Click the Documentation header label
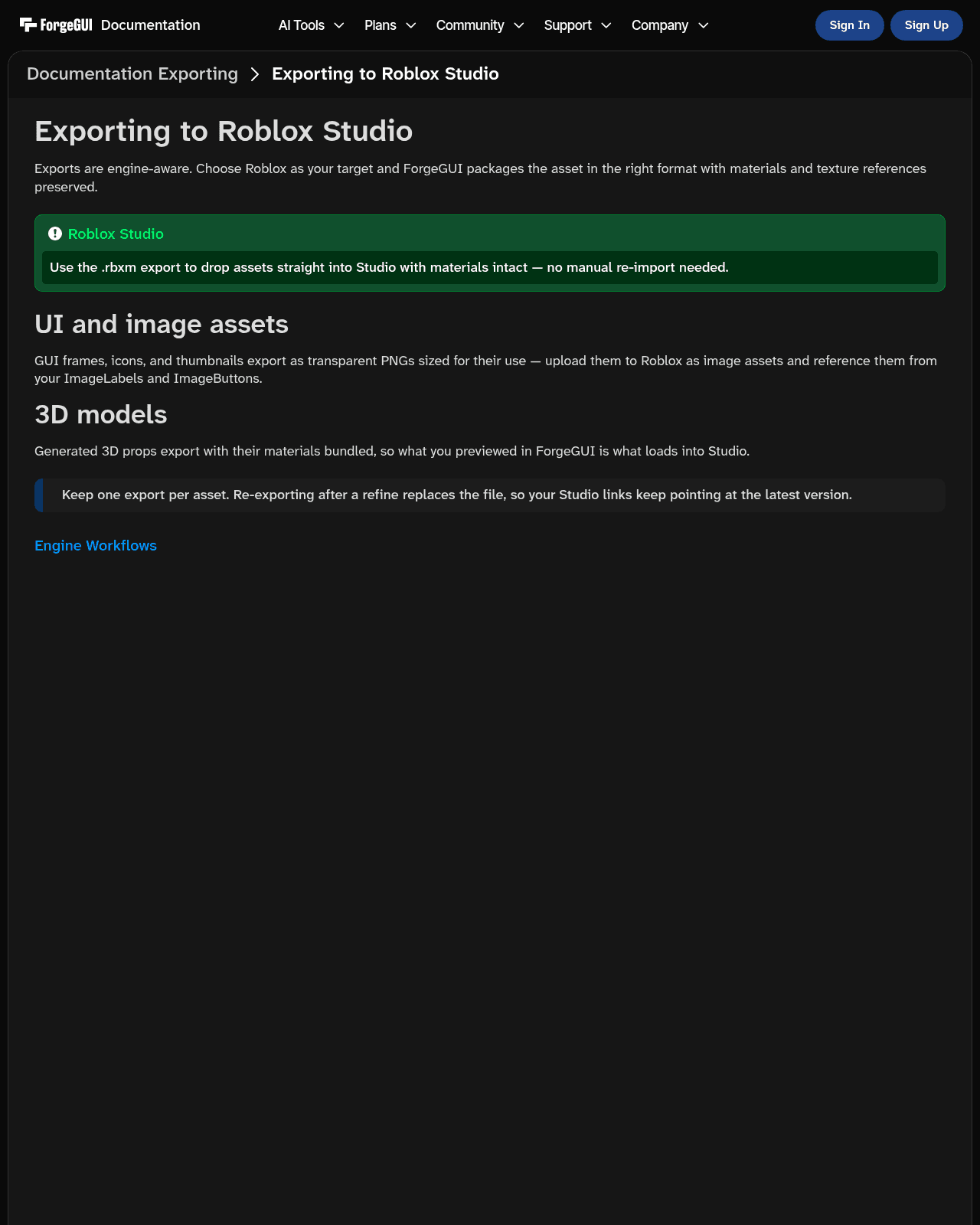The width and height of the screenshot is (980, 1225). [x=151, y=25]
